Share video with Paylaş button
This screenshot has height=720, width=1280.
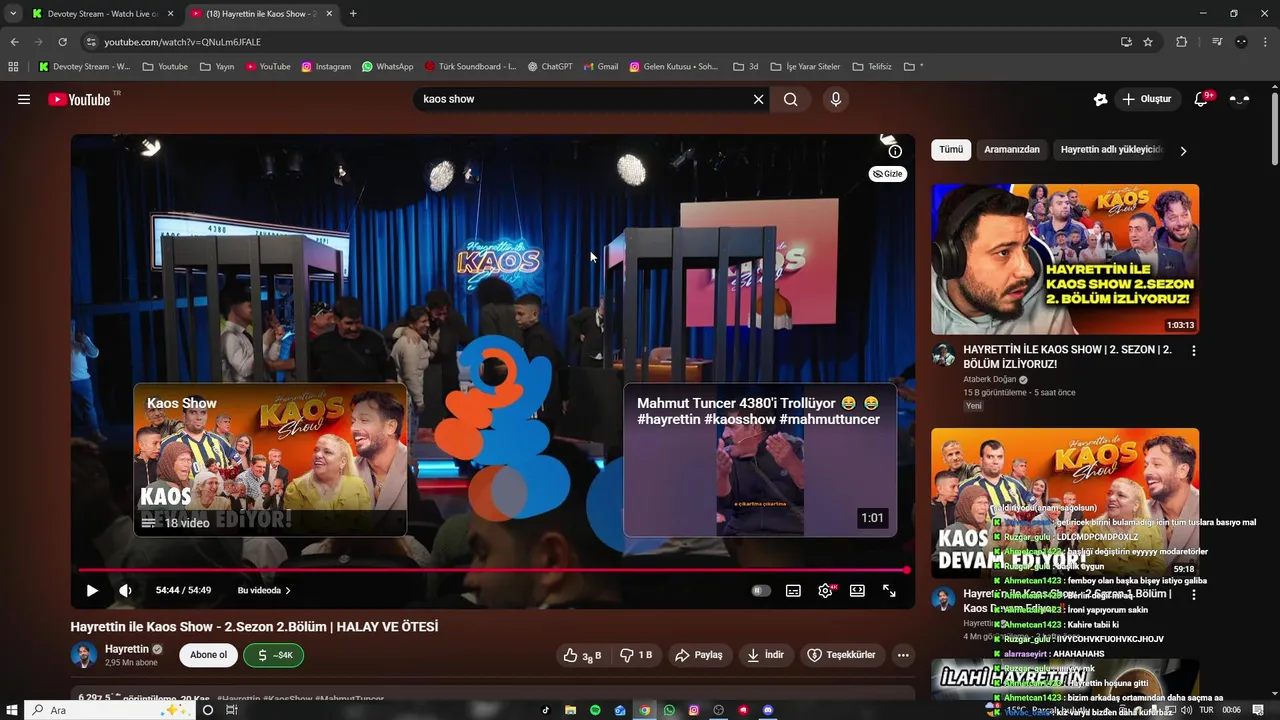tap(698, 655)
